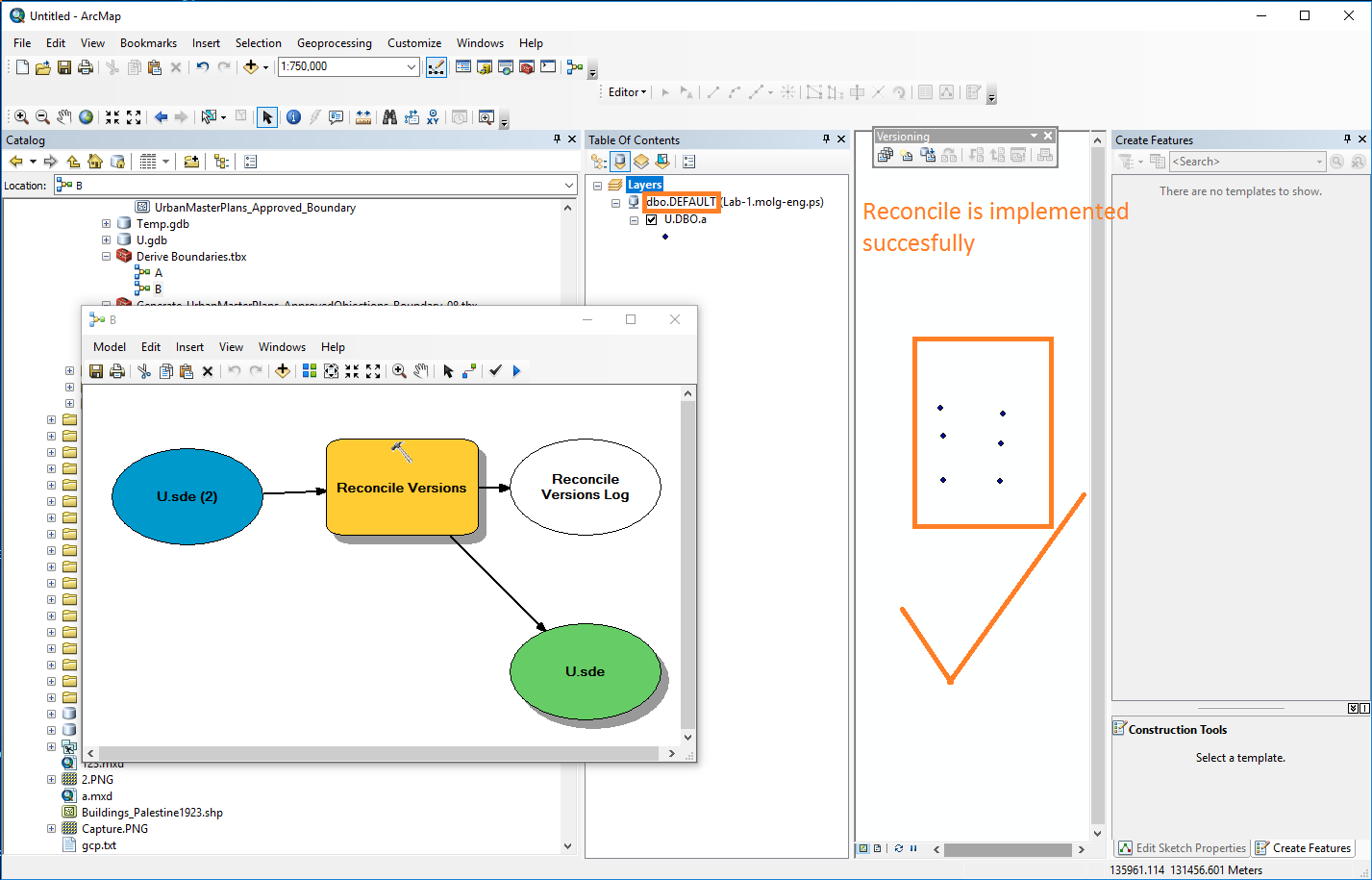
Task: Switch to Data View at map bottom
Action: 863,848
